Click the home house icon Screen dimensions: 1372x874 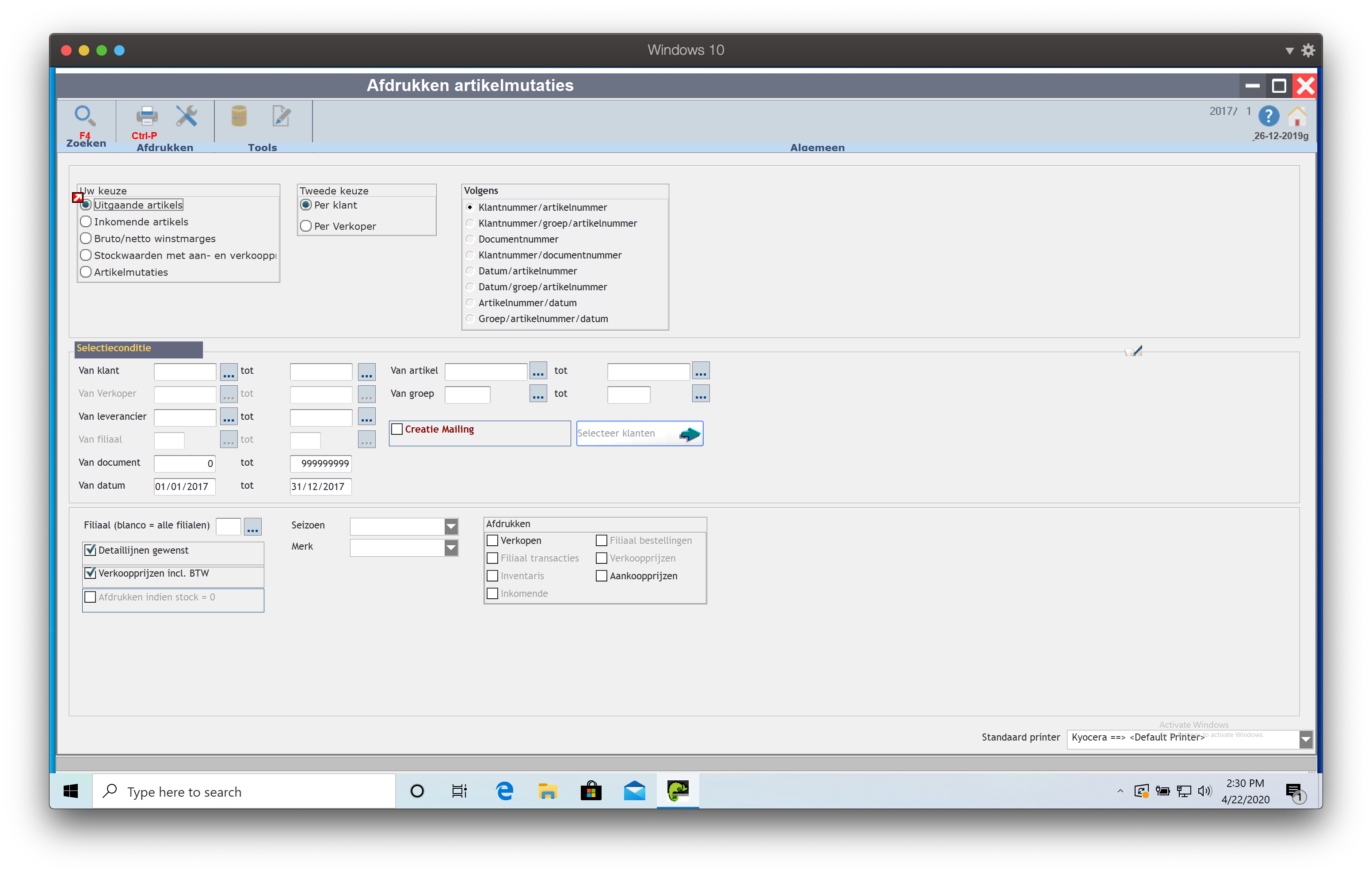pos(1297,117)
